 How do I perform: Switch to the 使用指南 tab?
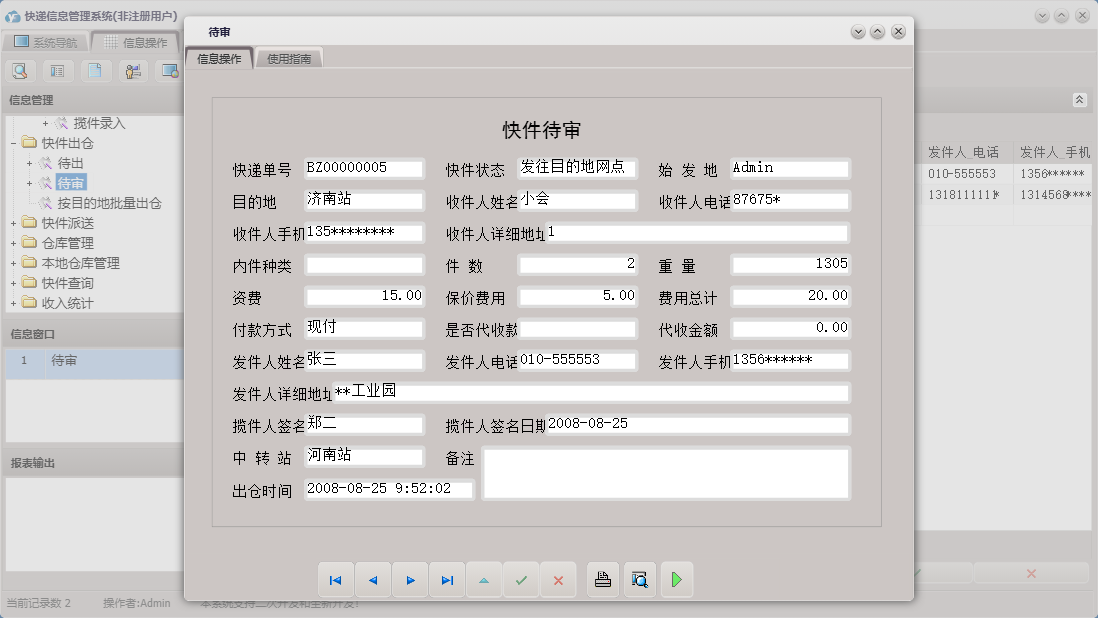tap(288, 57)
